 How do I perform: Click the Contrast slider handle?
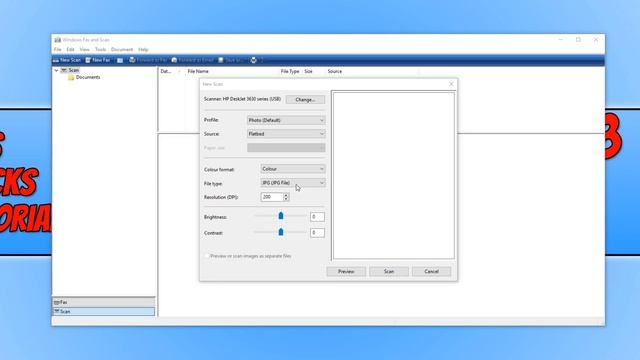[x=281, y=232]
